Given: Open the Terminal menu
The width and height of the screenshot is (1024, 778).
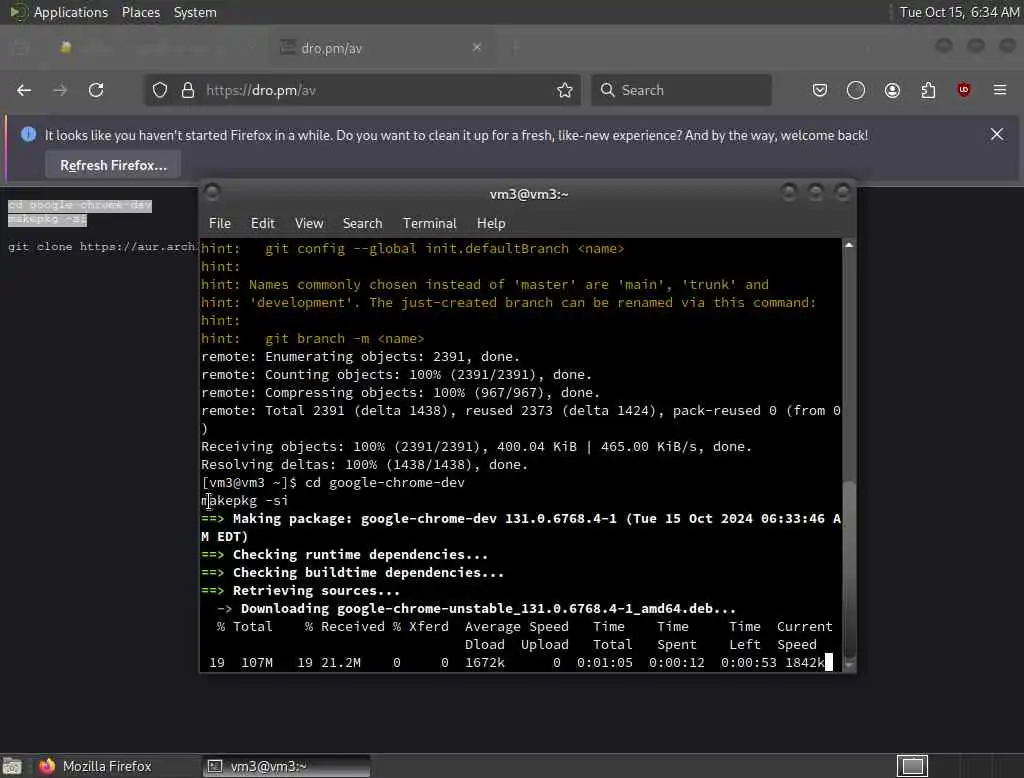Looking at the screenshot, I should coord(429,223).
